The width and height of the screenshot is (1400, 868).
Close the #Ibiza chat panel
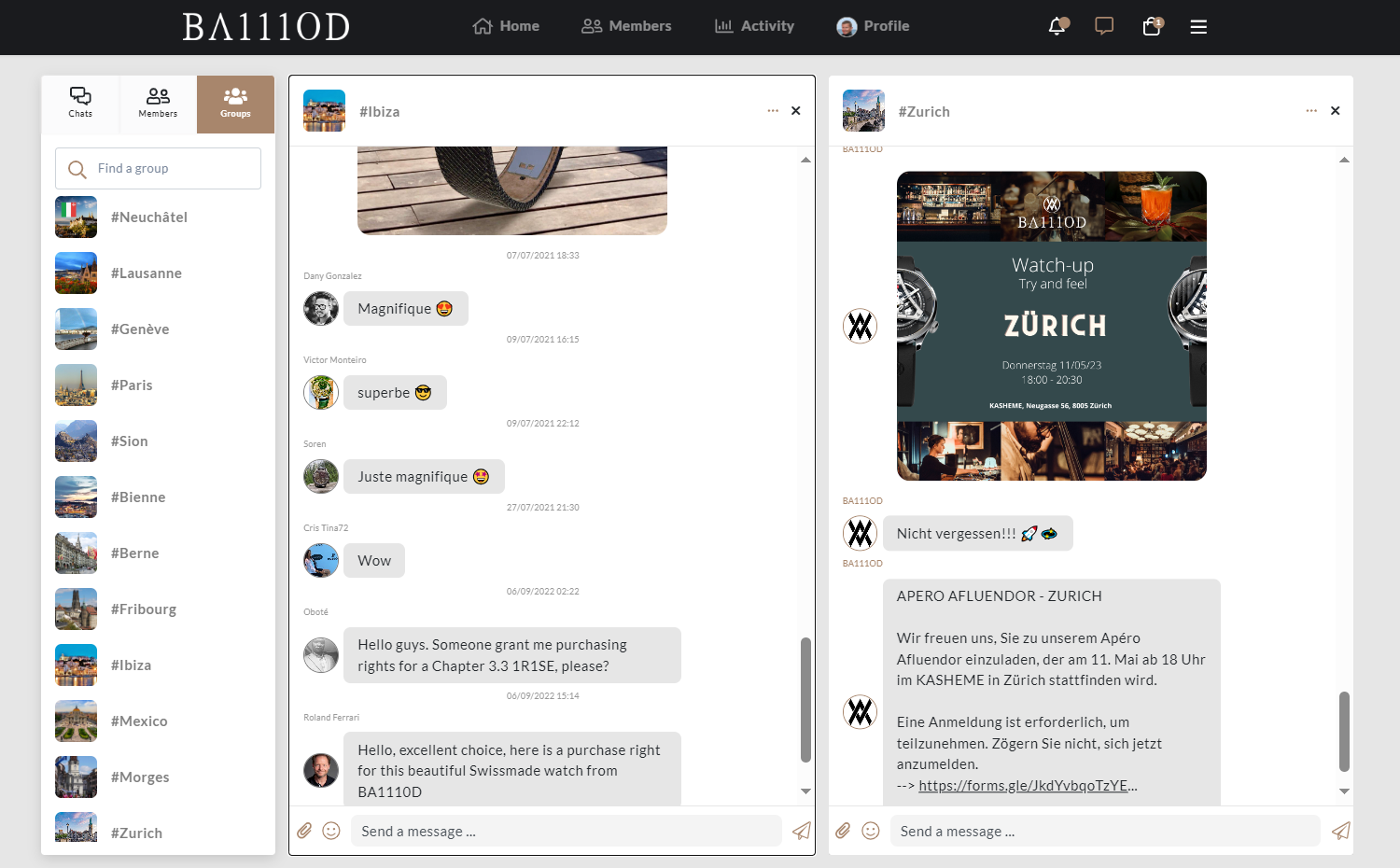(x=796, y=111)
